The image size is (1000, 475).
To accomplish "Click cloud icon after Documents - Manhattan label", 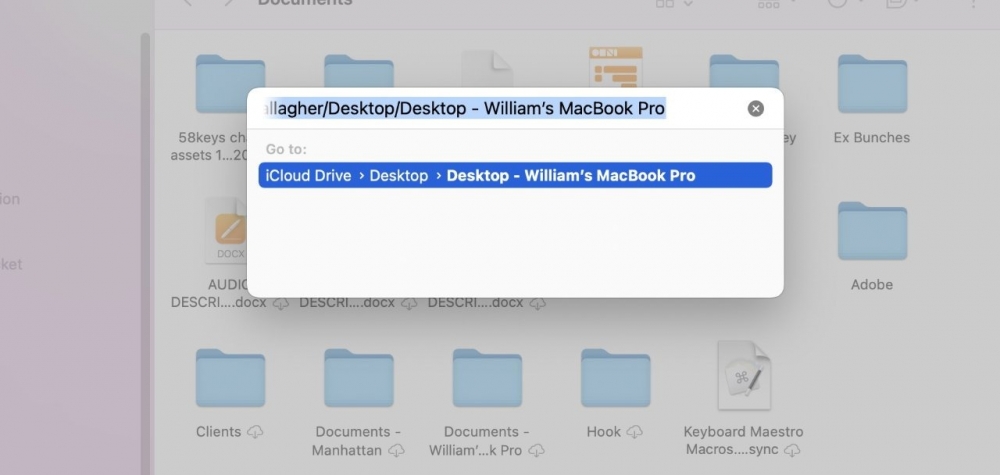I will [397, 451].
